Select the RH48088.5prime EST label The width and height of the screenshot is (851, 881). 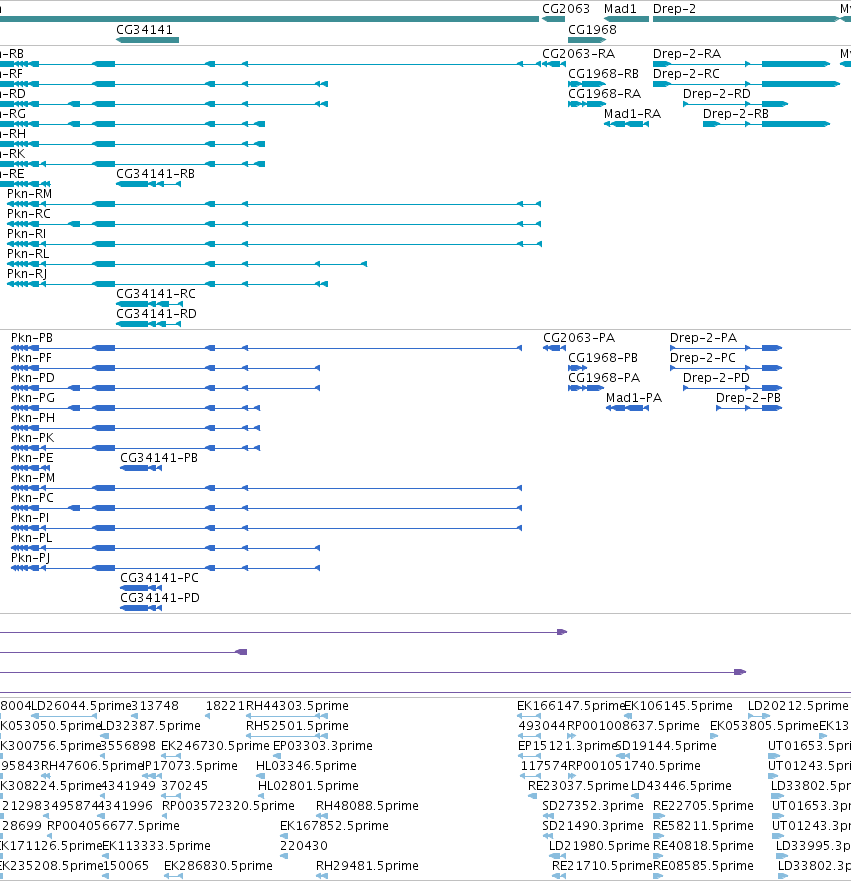[367, 806]
